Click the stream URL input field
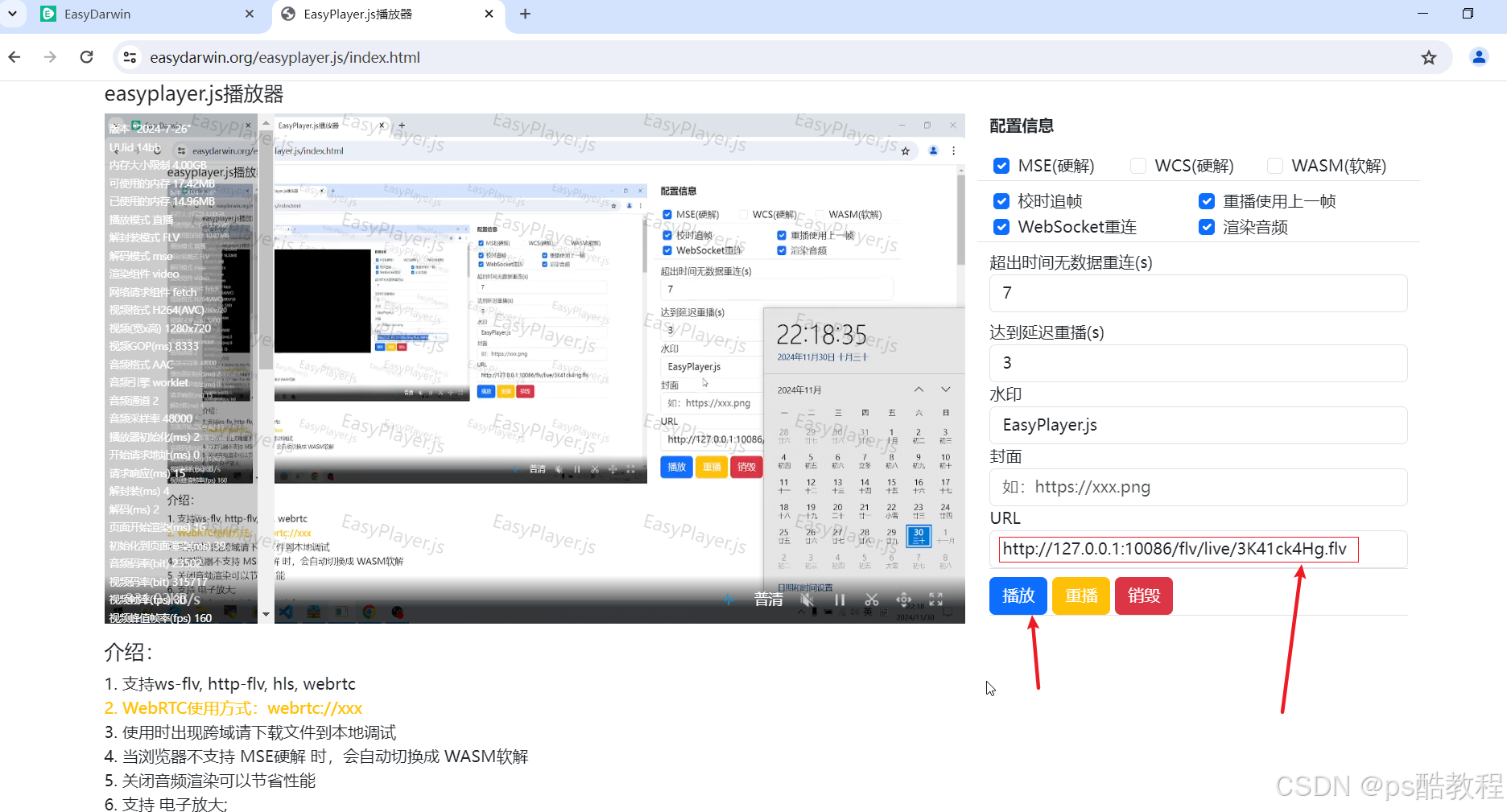 point(1198,549)
